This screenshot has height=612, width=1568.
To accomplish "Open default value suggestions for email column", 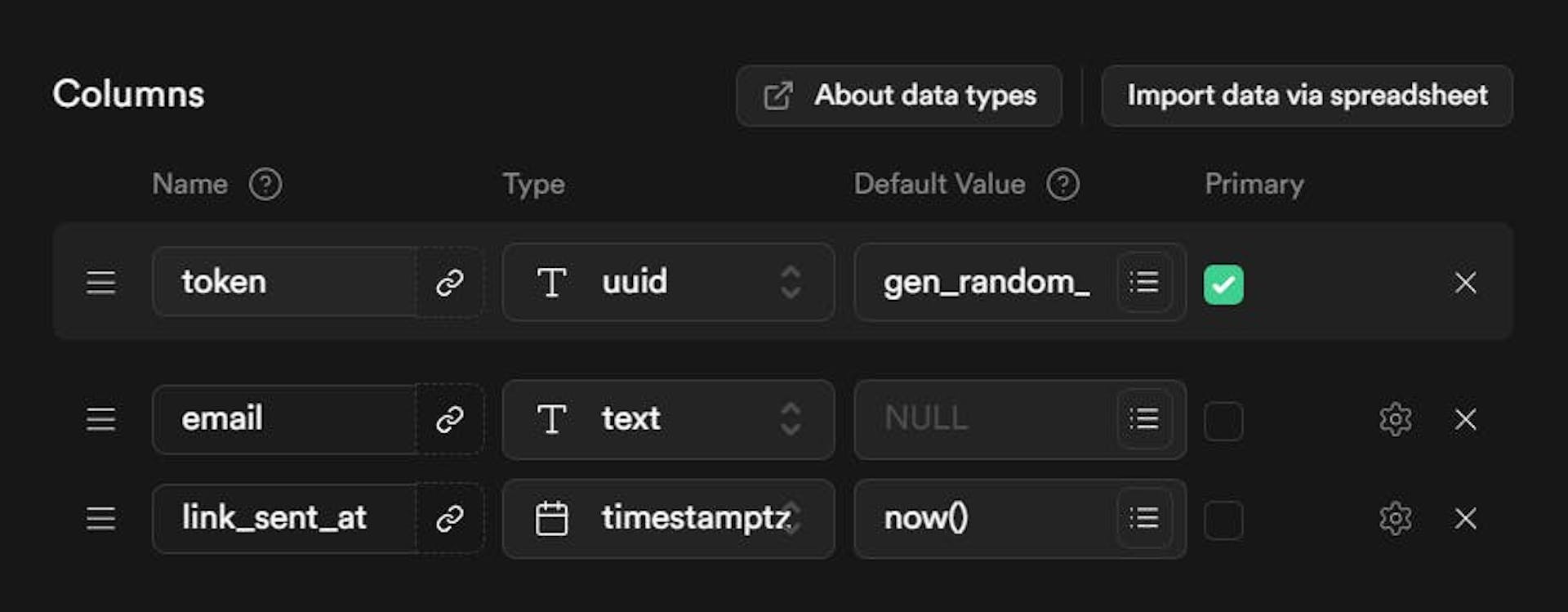I will [x=1144, y=419].
